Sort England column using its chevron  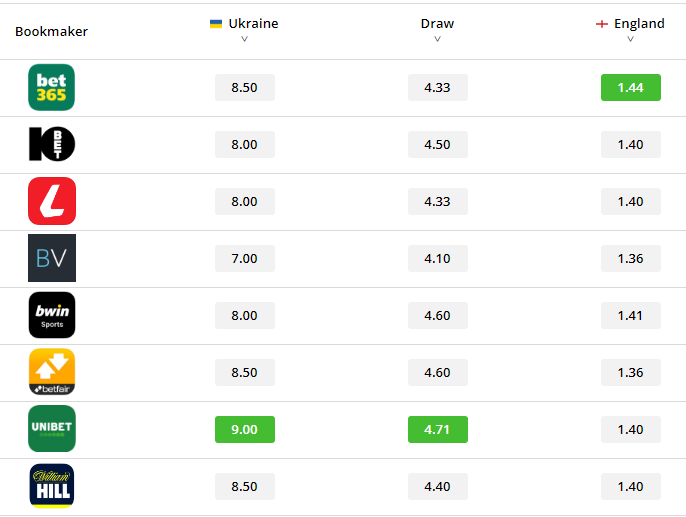click(x=630, y=39)
